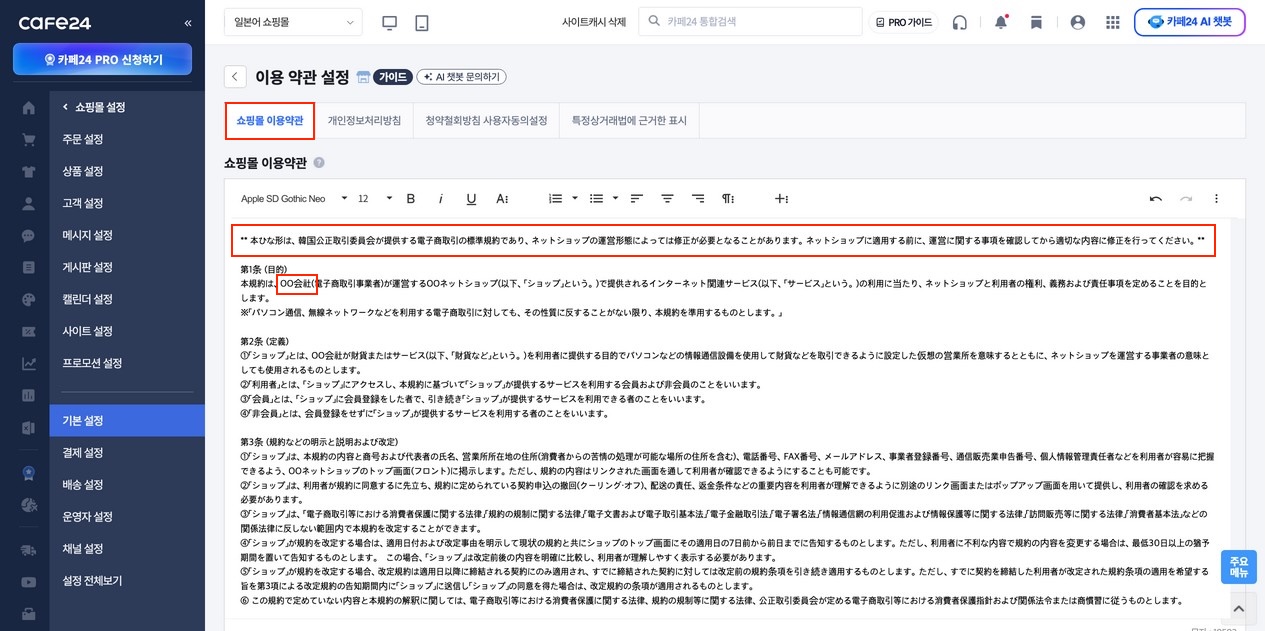Open the shopping cart orders icon
The height and width of the screenshot is (631, 1265).
point(28,140)
